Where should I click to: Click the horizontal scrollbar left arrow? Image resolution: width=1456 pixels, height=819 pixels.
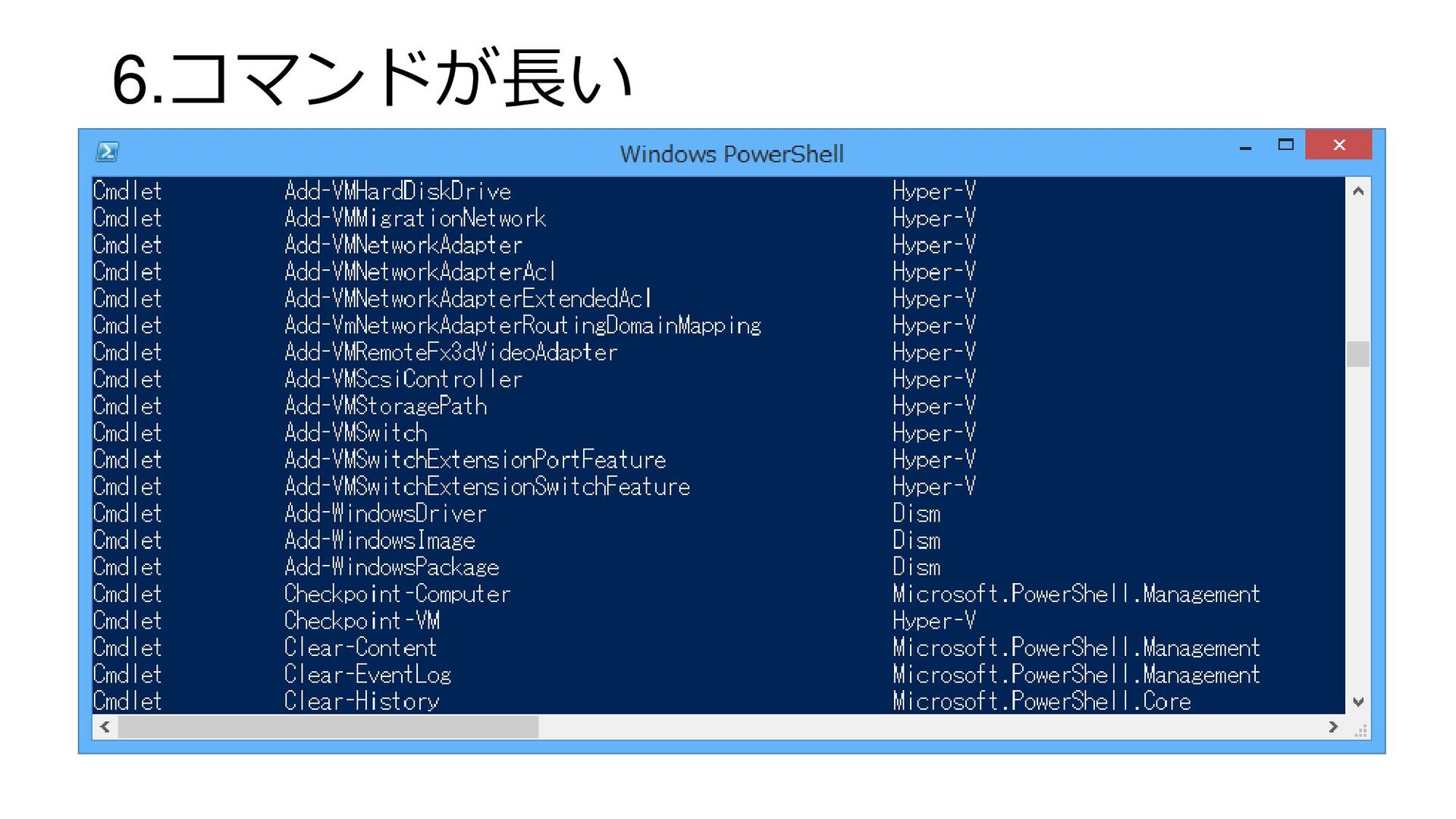105,727
